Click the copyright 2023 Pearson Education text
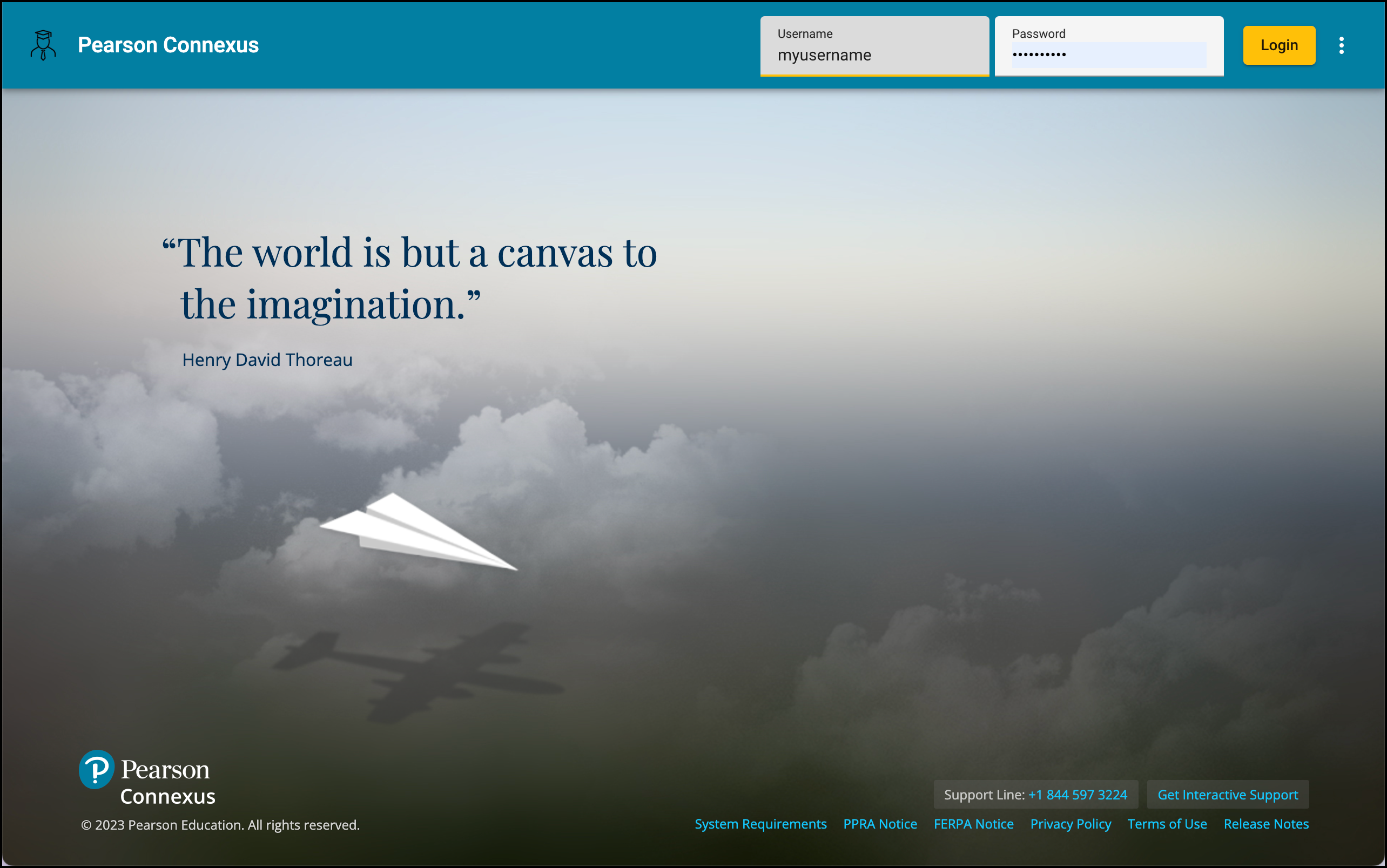Image resolution: width=1387 pixels, height=868 pixels. pos(220,825)
